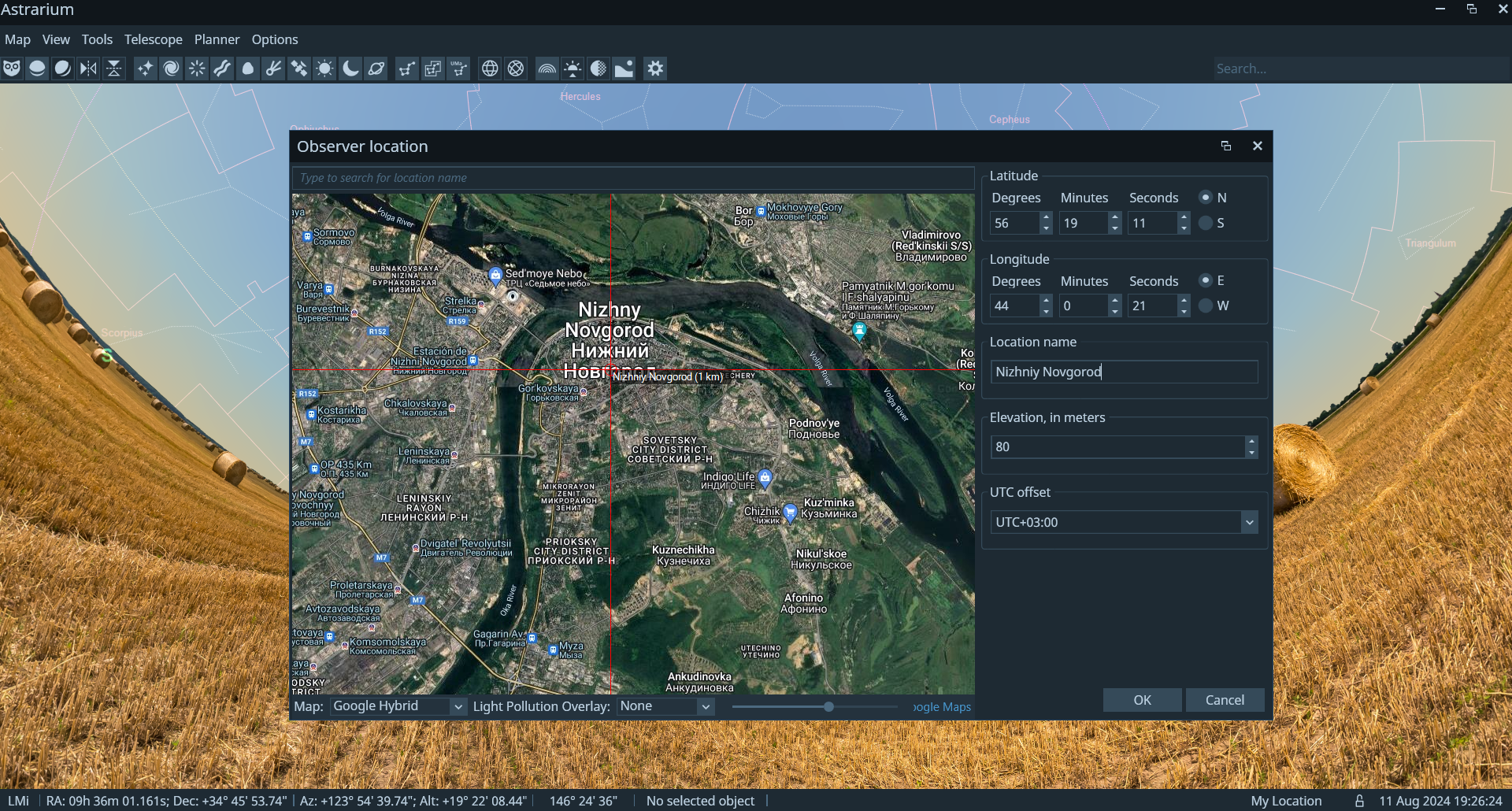Viewport: 1512px width, 811px height.
Task: Cancel the Observer location dialog
Action: [x=1225, y=700]
